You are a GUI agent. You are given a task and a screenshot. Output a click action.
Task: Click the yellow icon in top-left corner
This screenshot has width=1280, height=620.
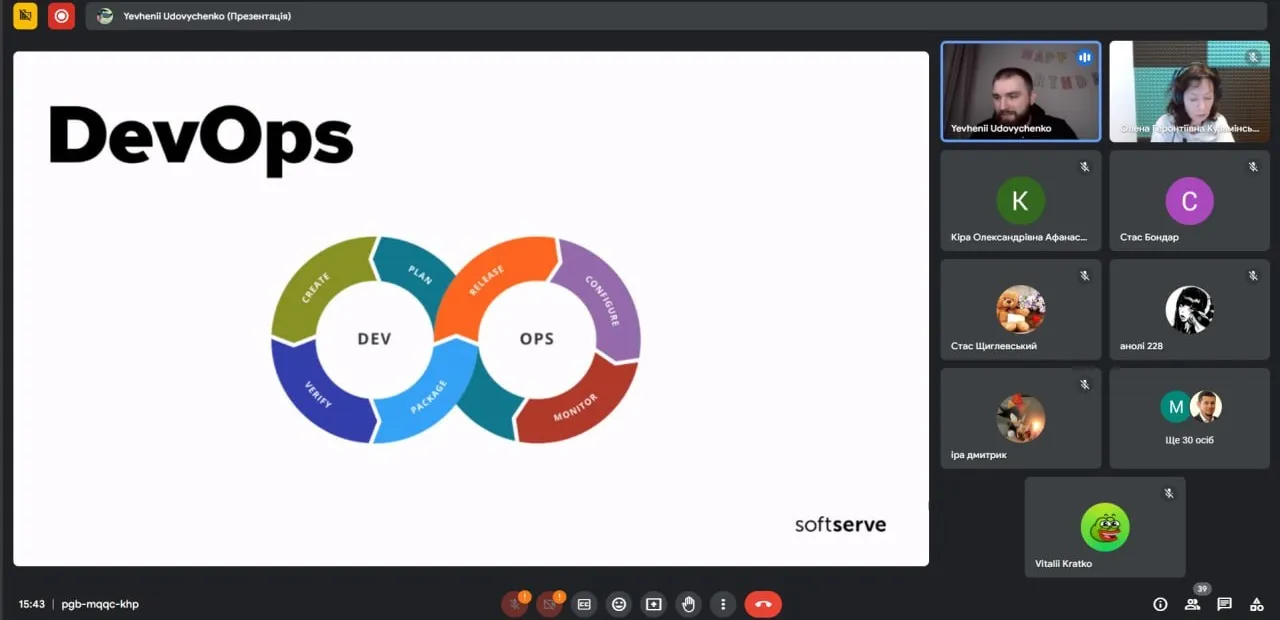tap(25, 16)
